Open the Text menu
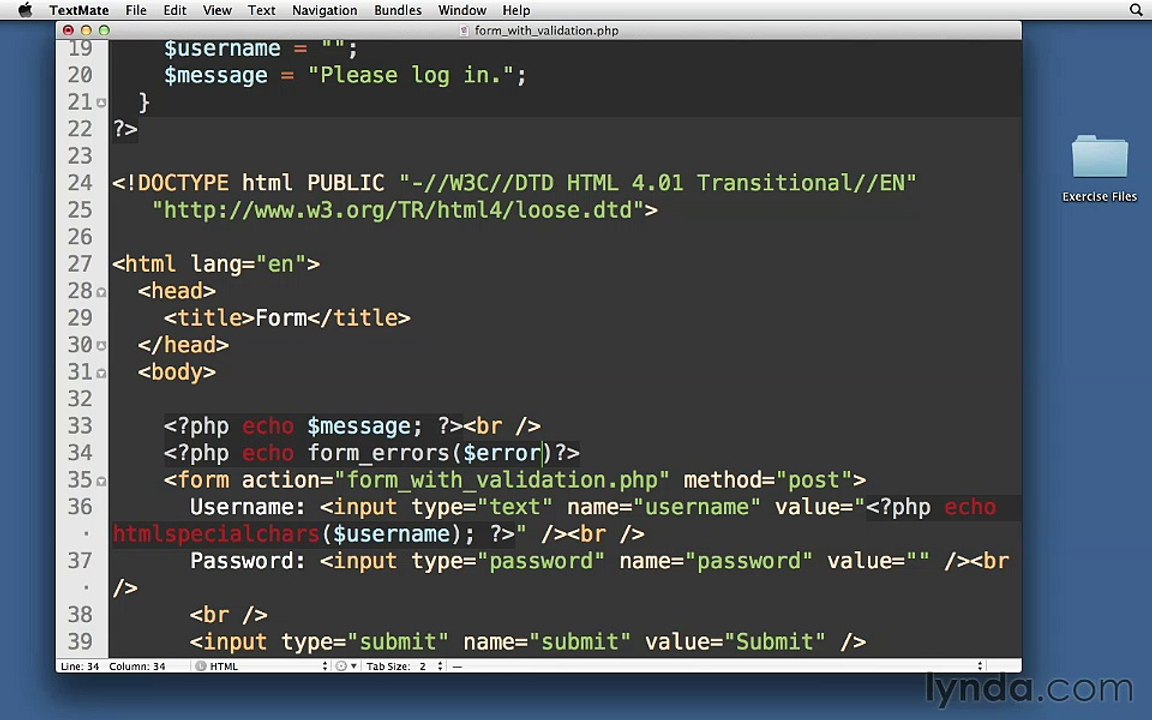Image resolution: width=1152 pixels, height=720 pixels. click(261, 10)
